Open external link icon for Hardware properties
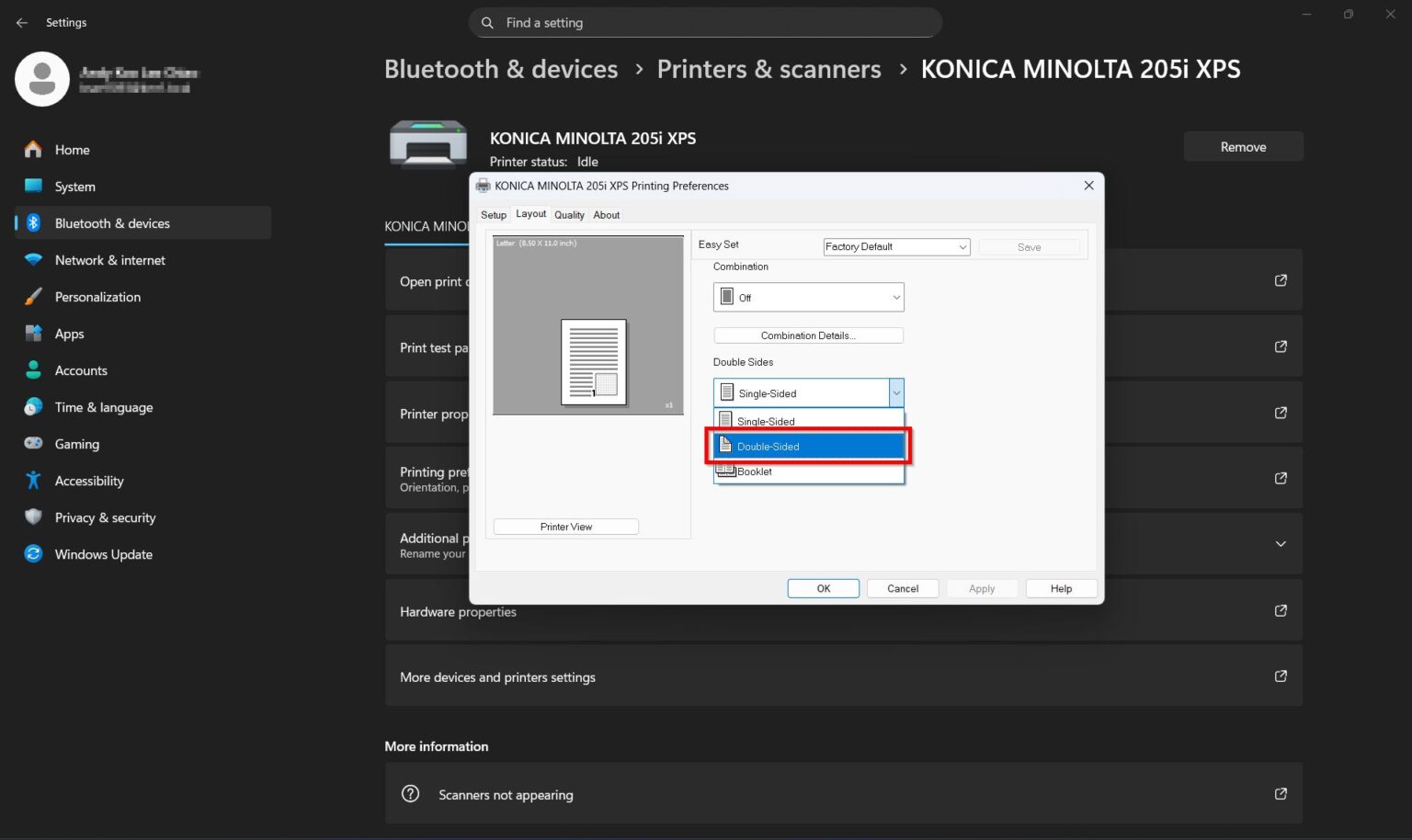The width and height of the screenshot is (1412, 840). click(1281, 610)
